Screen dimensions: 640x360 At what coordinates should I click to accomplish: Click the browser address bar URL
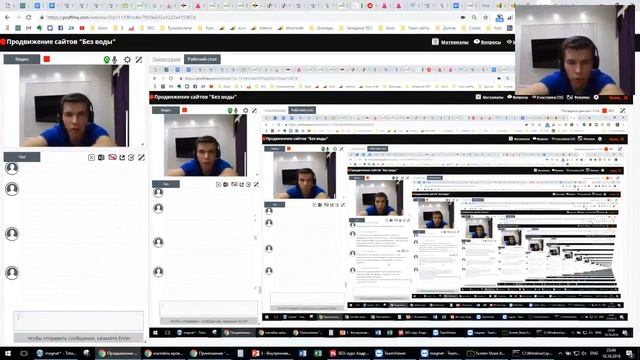(122, 18)
